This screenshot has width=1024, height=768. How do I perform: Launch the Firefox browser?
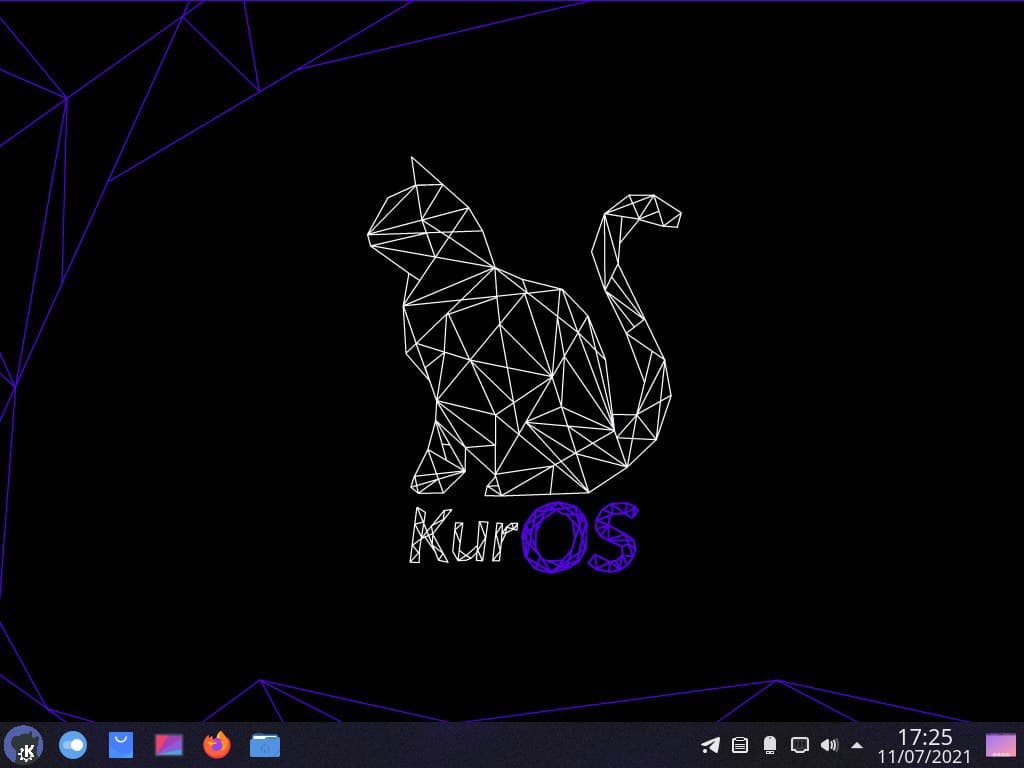coord(217,745)
